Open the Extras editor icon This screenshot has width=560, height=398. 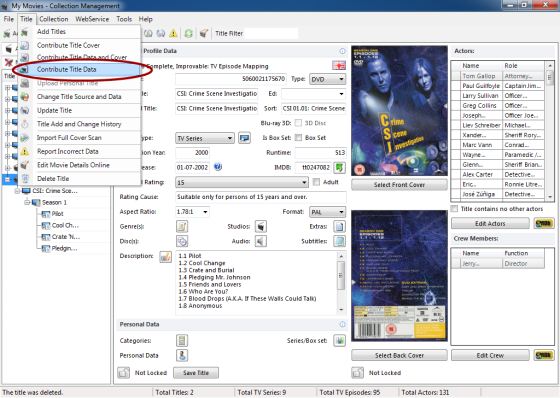[339, 226]
